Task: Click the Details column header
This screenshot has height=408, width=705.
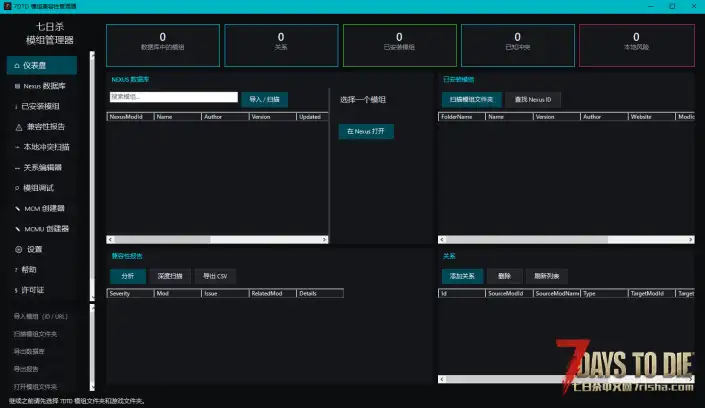Action: [x=320, y=294]
